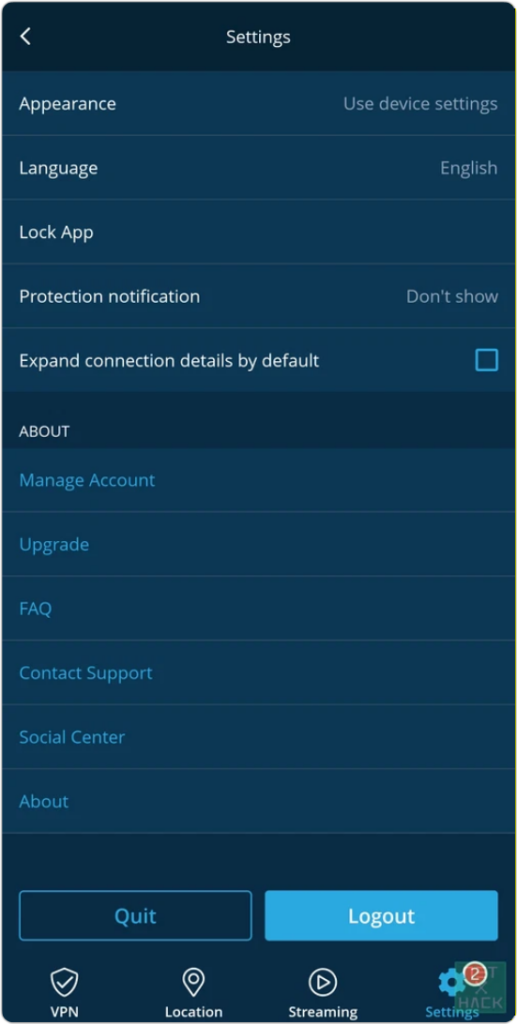The height and width of the screenshot is (1024, 517).
Task: Select the Settings gear icon
Action: tap(451, 983)
